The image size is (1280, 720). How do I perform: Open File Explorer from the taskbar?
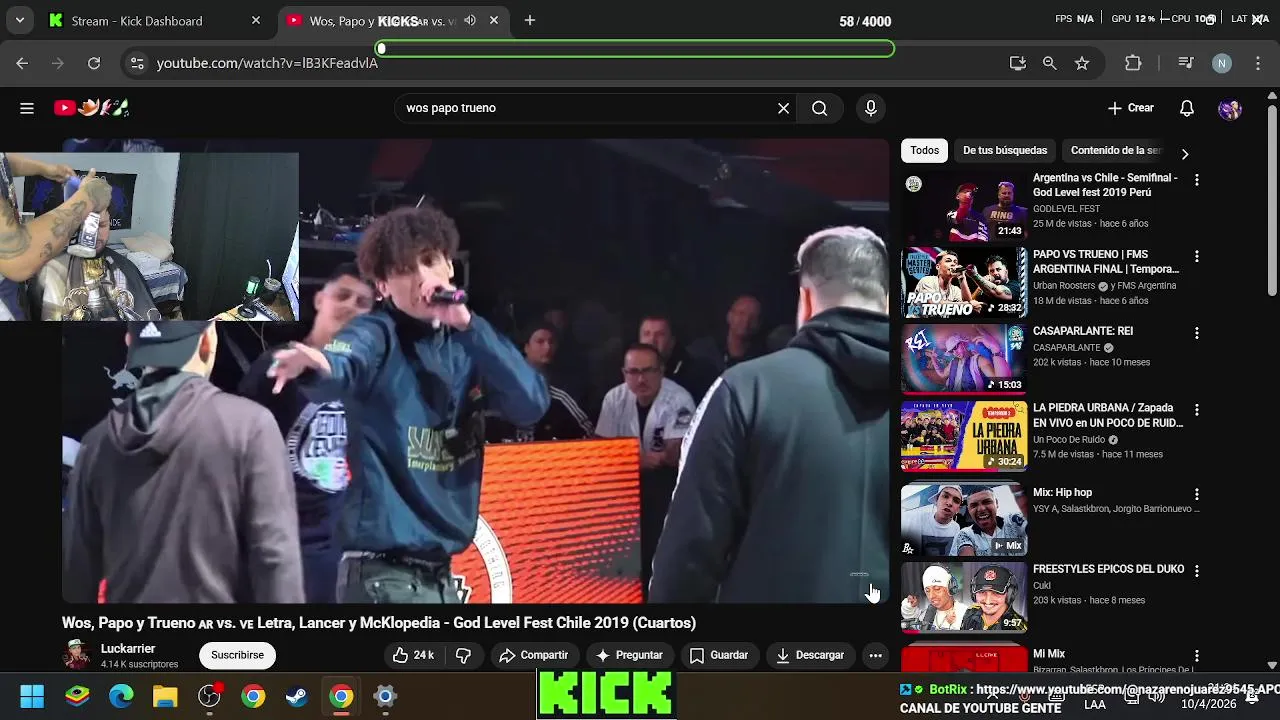coord(165,696)
